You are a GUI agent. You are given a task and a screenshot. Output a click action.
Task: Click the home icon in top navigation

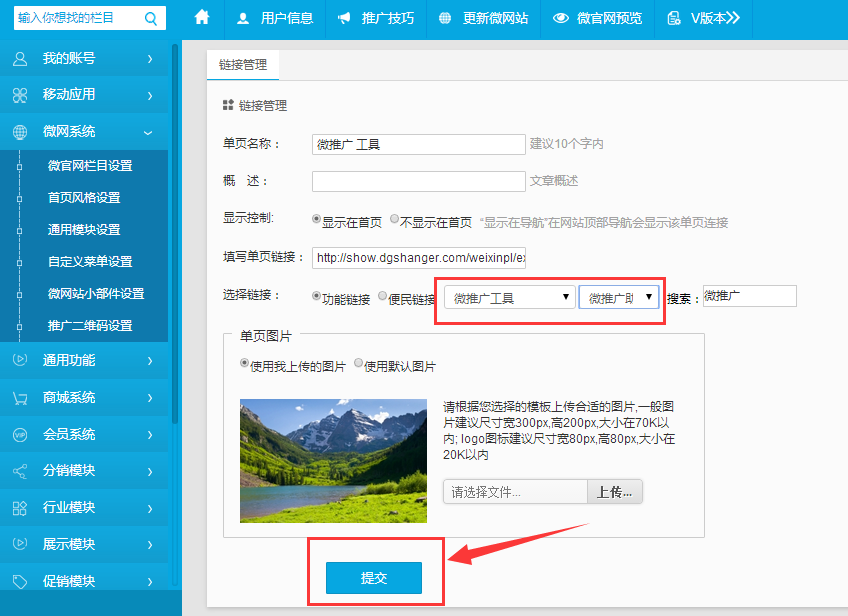coord(202,17)
